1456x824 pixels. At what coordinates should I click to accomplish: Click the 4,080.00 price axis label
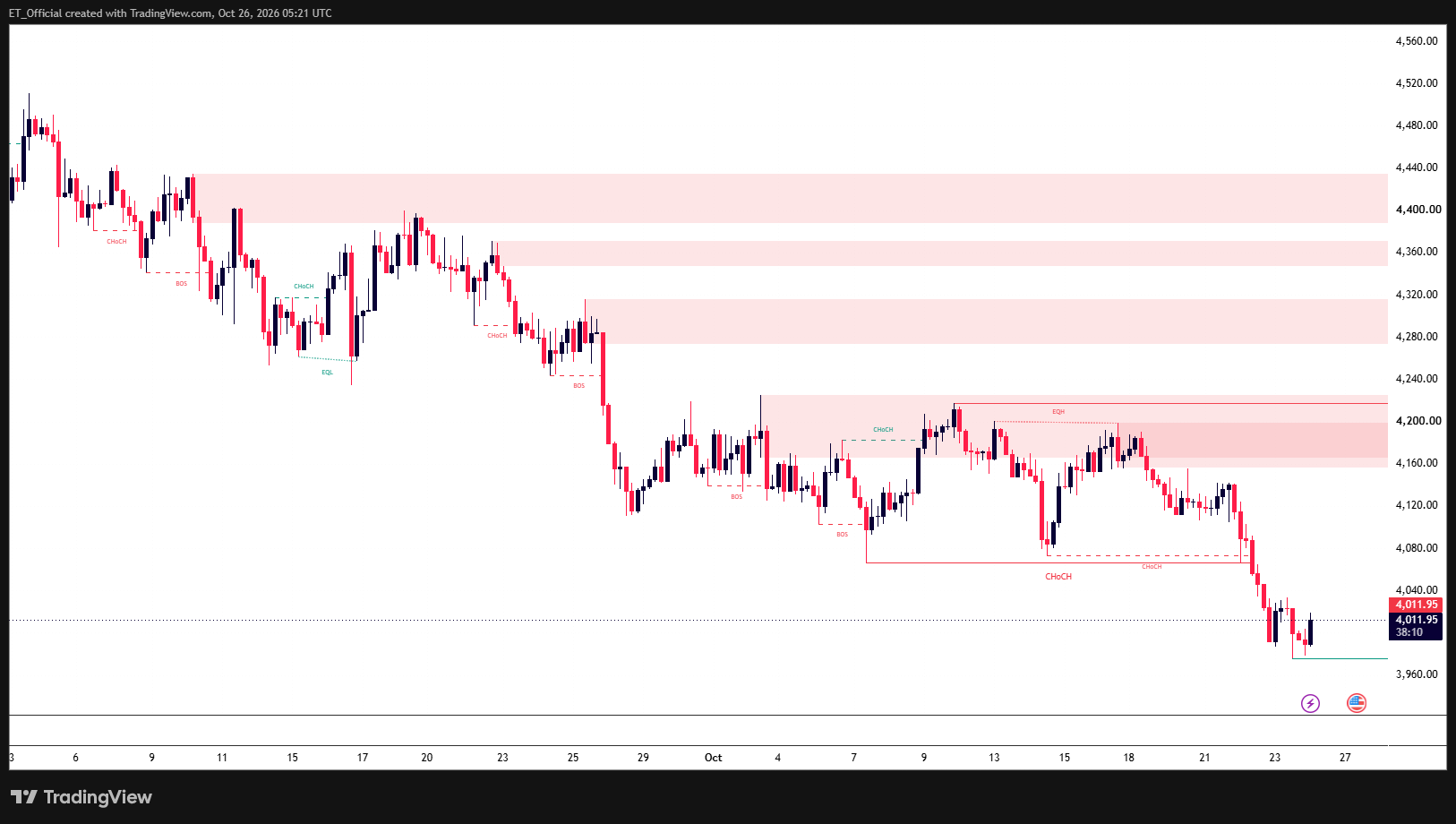coord(1417,548)
